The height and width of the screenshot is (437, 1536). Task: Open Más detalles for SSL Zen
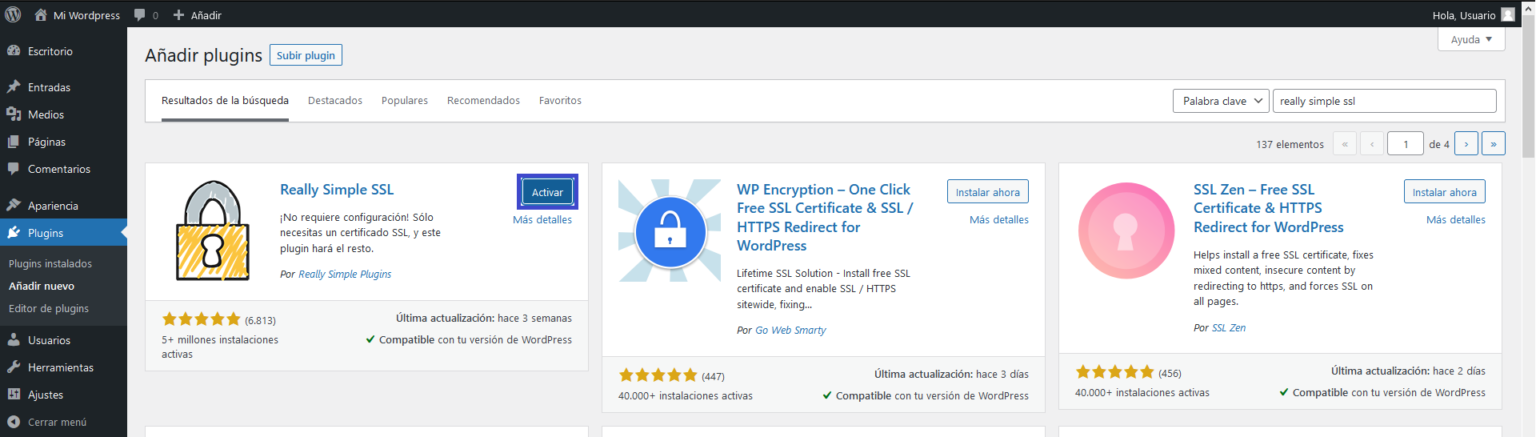(1456, 220)
